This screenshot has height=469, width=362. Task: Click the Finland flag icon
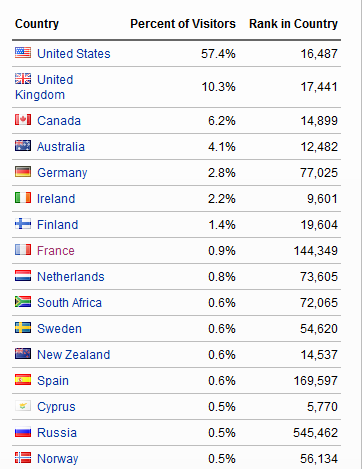point(23,224)
